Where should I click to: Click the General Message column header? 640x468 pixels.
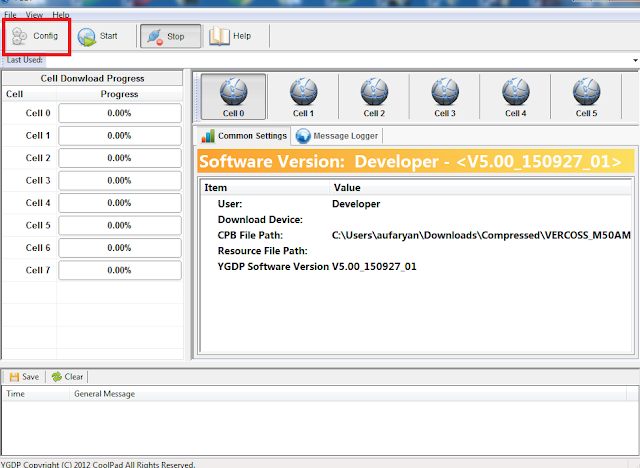pos(348,394)
